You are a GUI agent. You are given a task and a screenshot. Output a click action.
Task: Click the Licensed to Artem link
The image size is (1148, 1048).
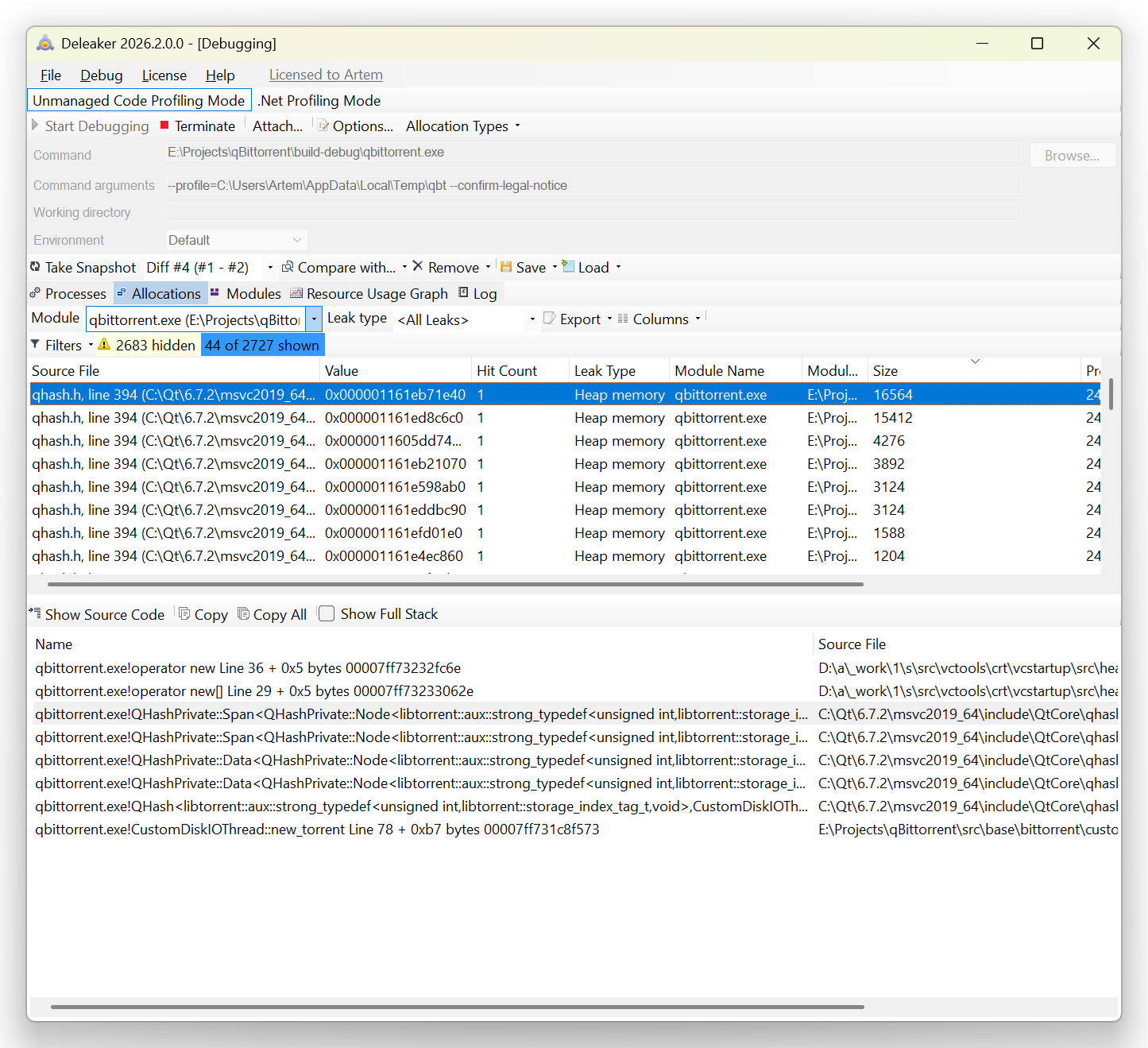[326, 75]
